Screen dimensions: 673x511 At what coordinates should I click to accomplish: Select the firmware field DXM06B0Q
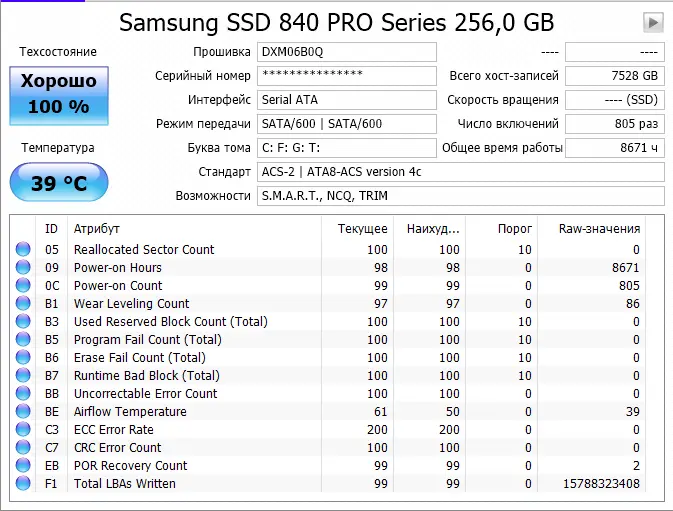tap(347, 52)
